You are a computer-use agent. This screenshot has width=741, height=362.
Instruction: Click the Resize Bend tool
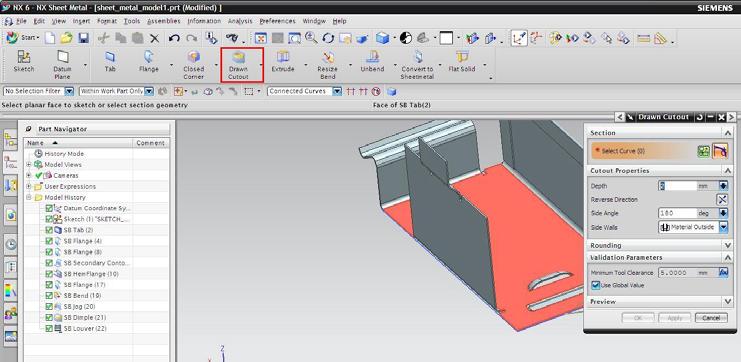327,64
